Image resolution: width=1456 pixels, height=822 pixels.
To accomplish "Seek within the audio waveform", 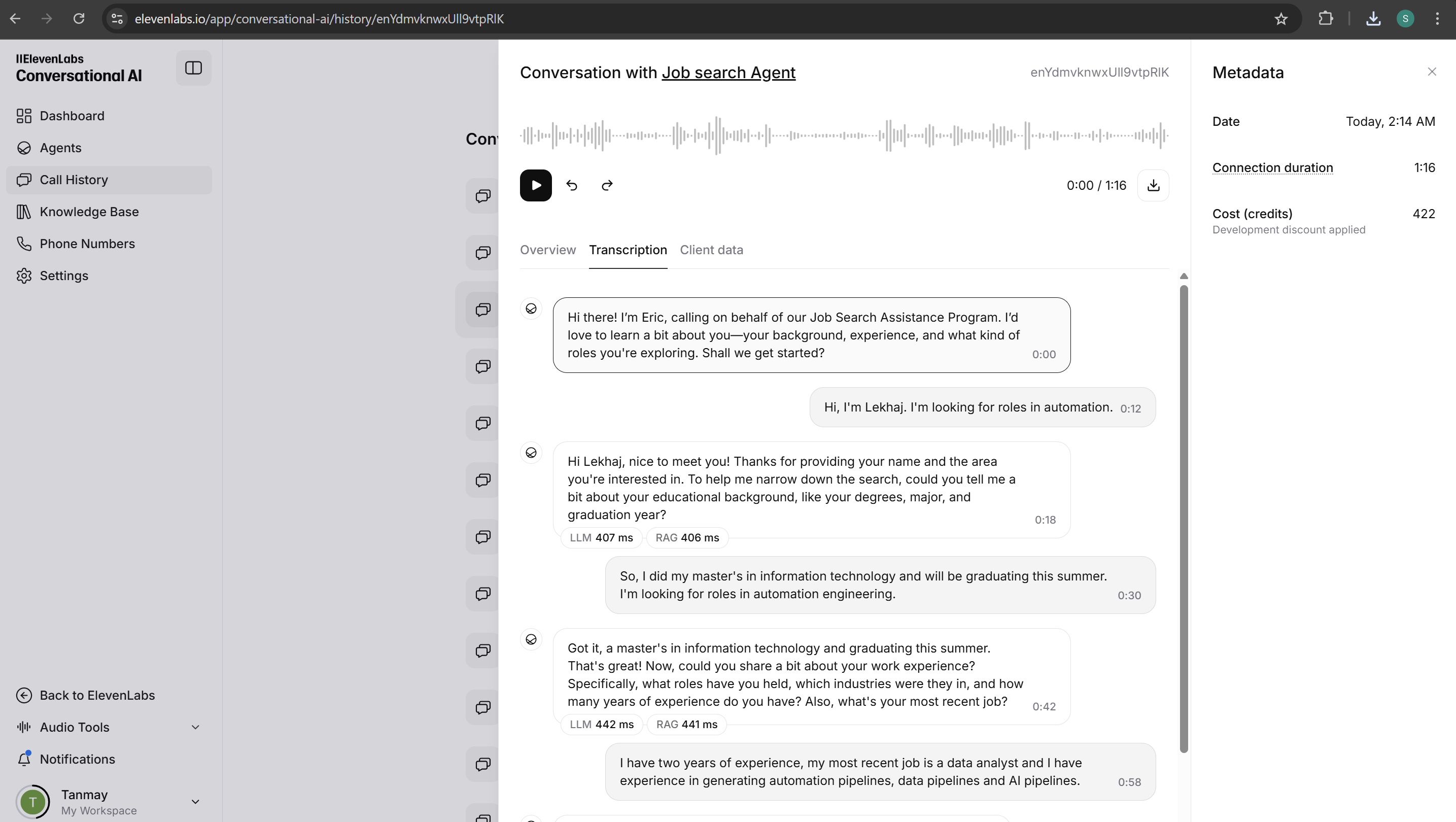I will coord(843,135).
